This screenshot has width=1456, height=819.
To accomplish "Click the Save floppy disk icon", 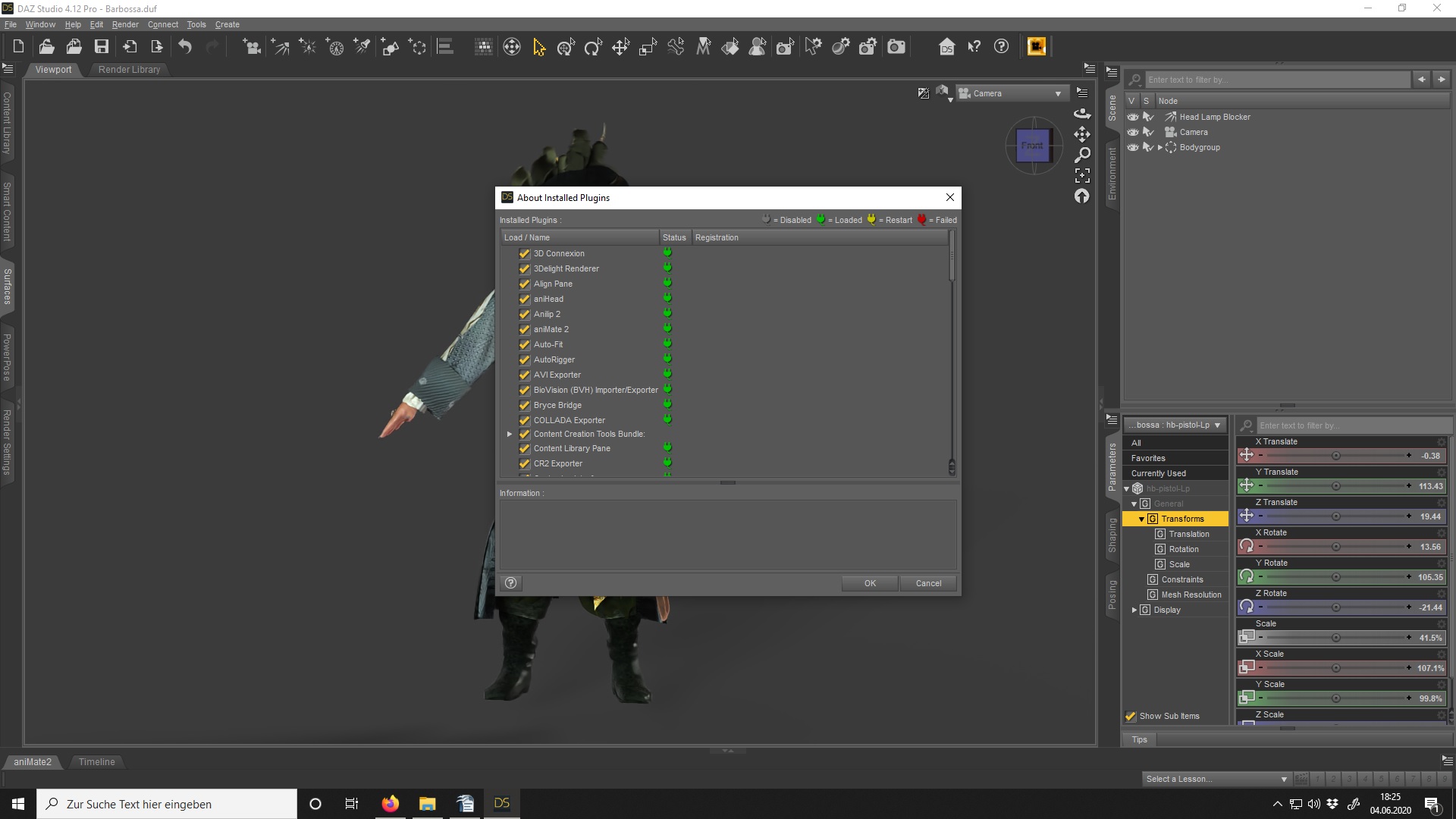I will point(101,47).
